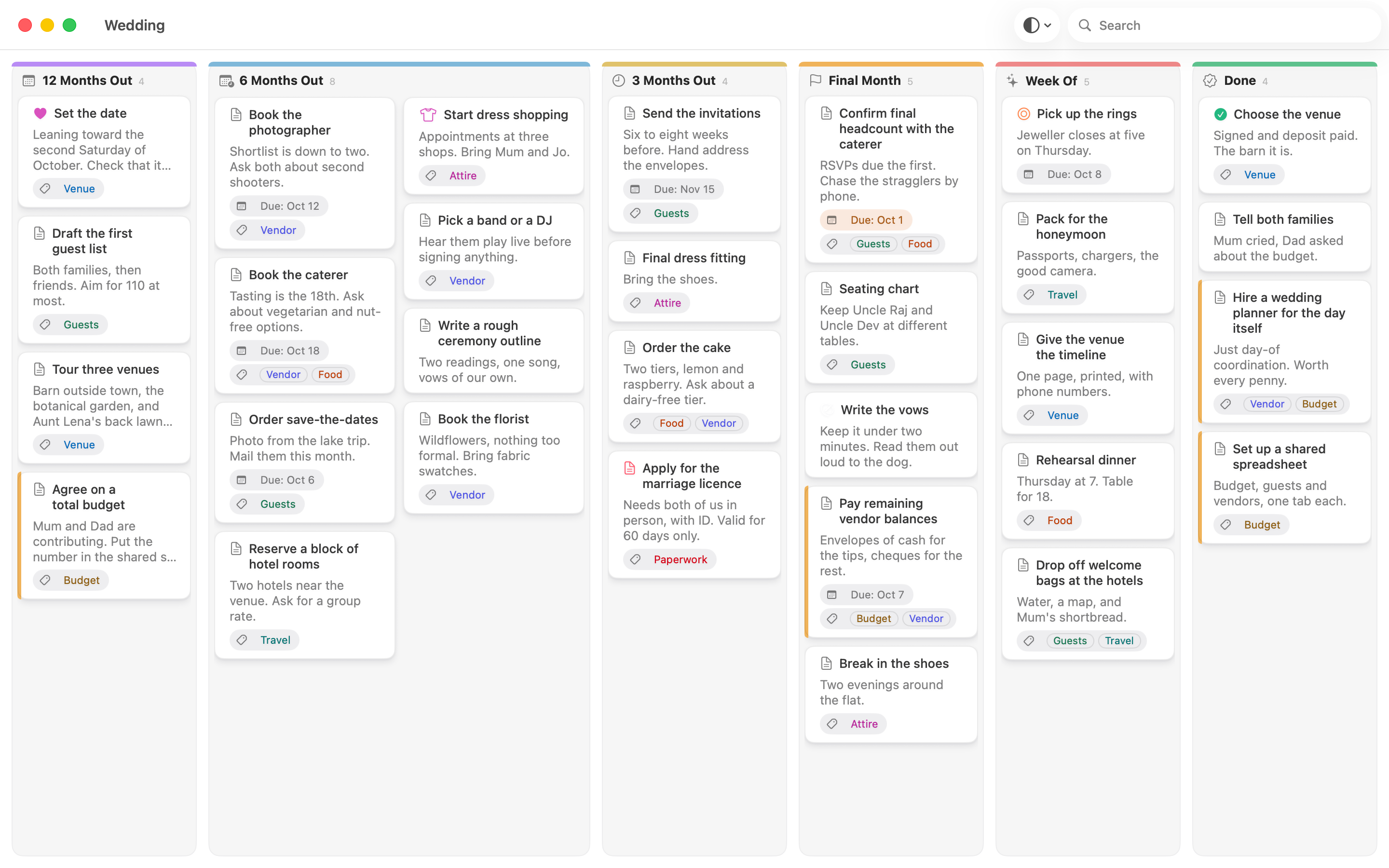Open the appearance theme dropdown

[1036, 25]
